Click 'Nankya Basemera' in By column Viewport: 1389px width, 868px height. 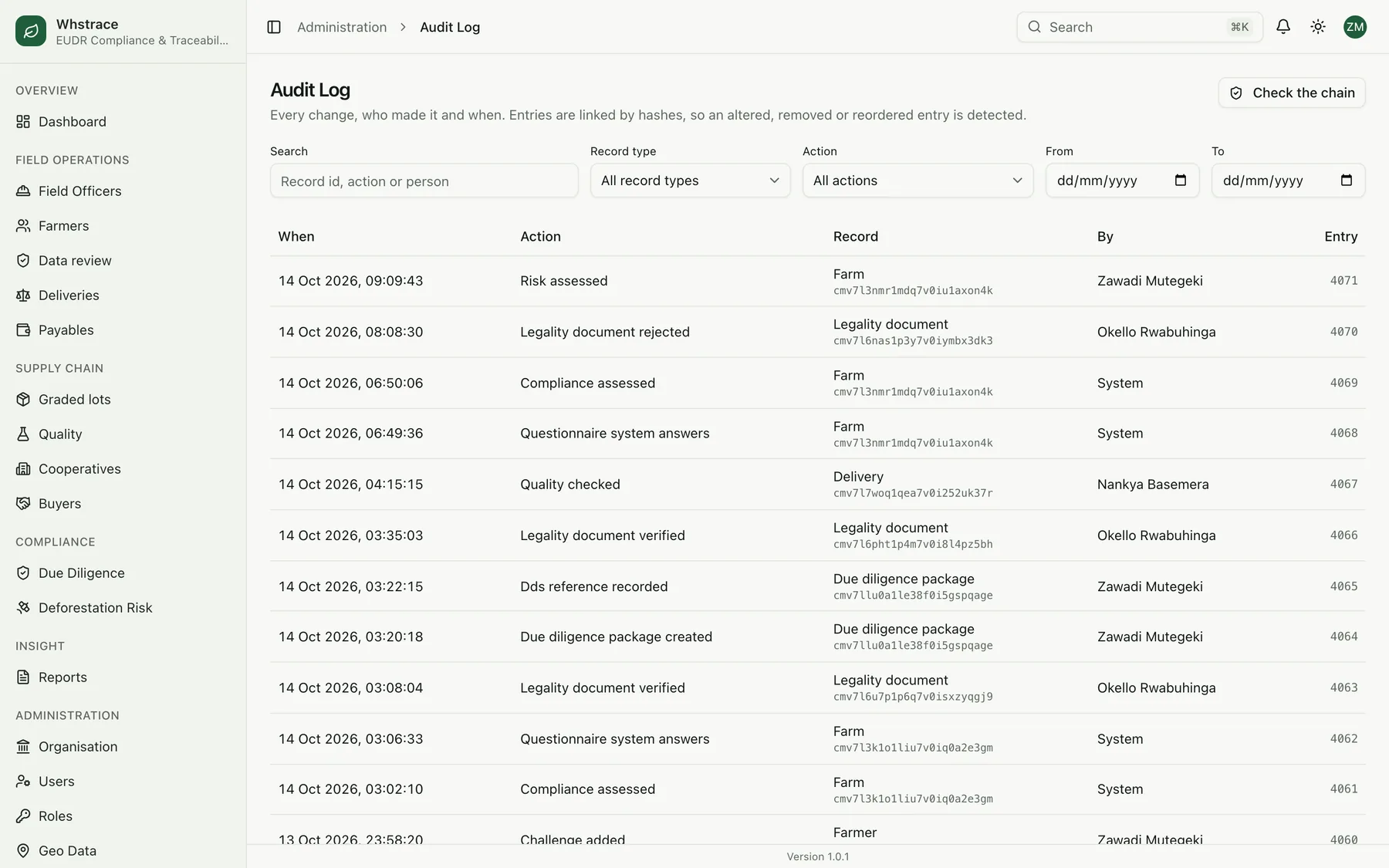tap(1153, 485)
